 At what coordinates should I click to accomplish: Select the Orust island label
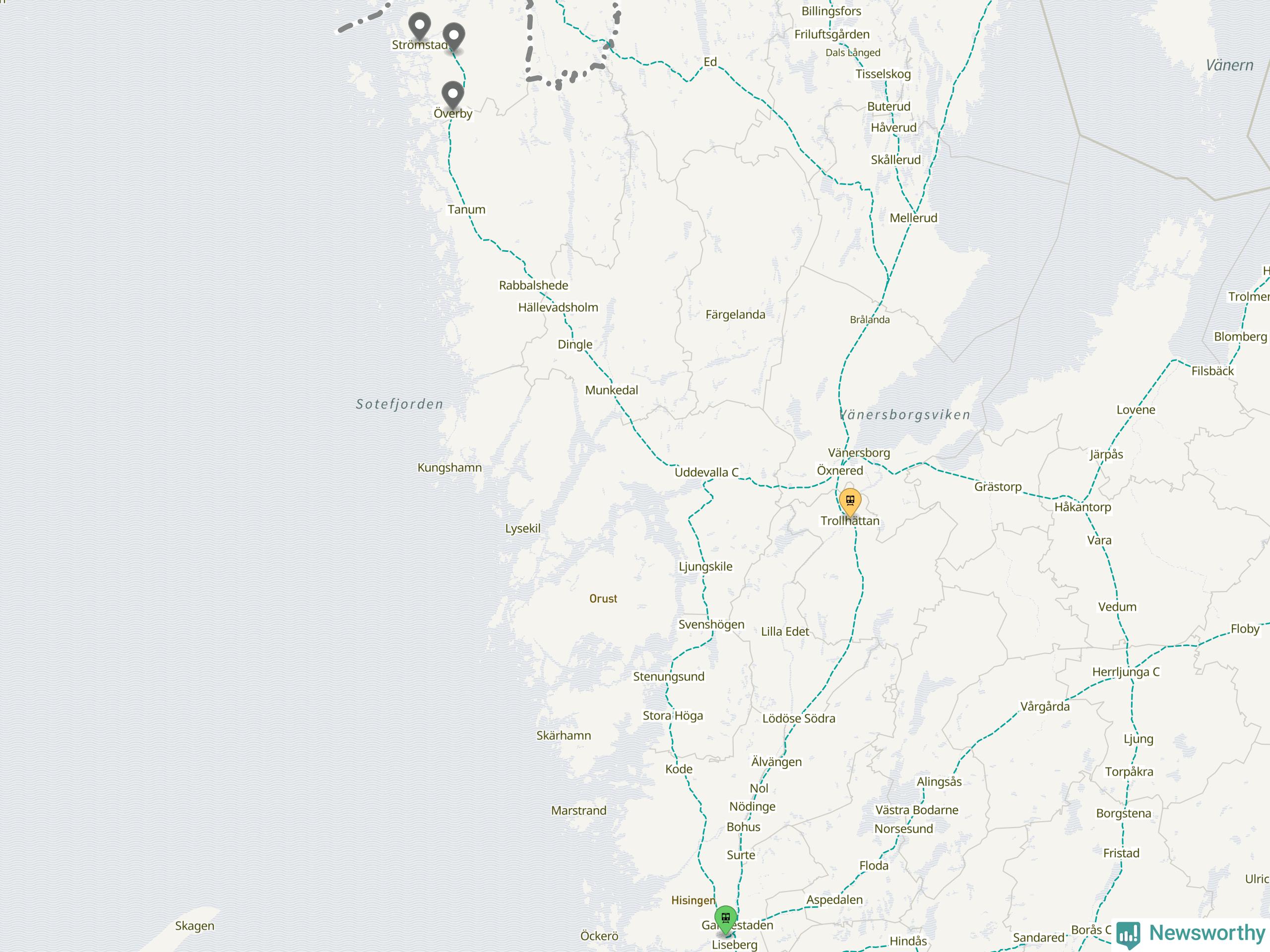click(603, 598)
